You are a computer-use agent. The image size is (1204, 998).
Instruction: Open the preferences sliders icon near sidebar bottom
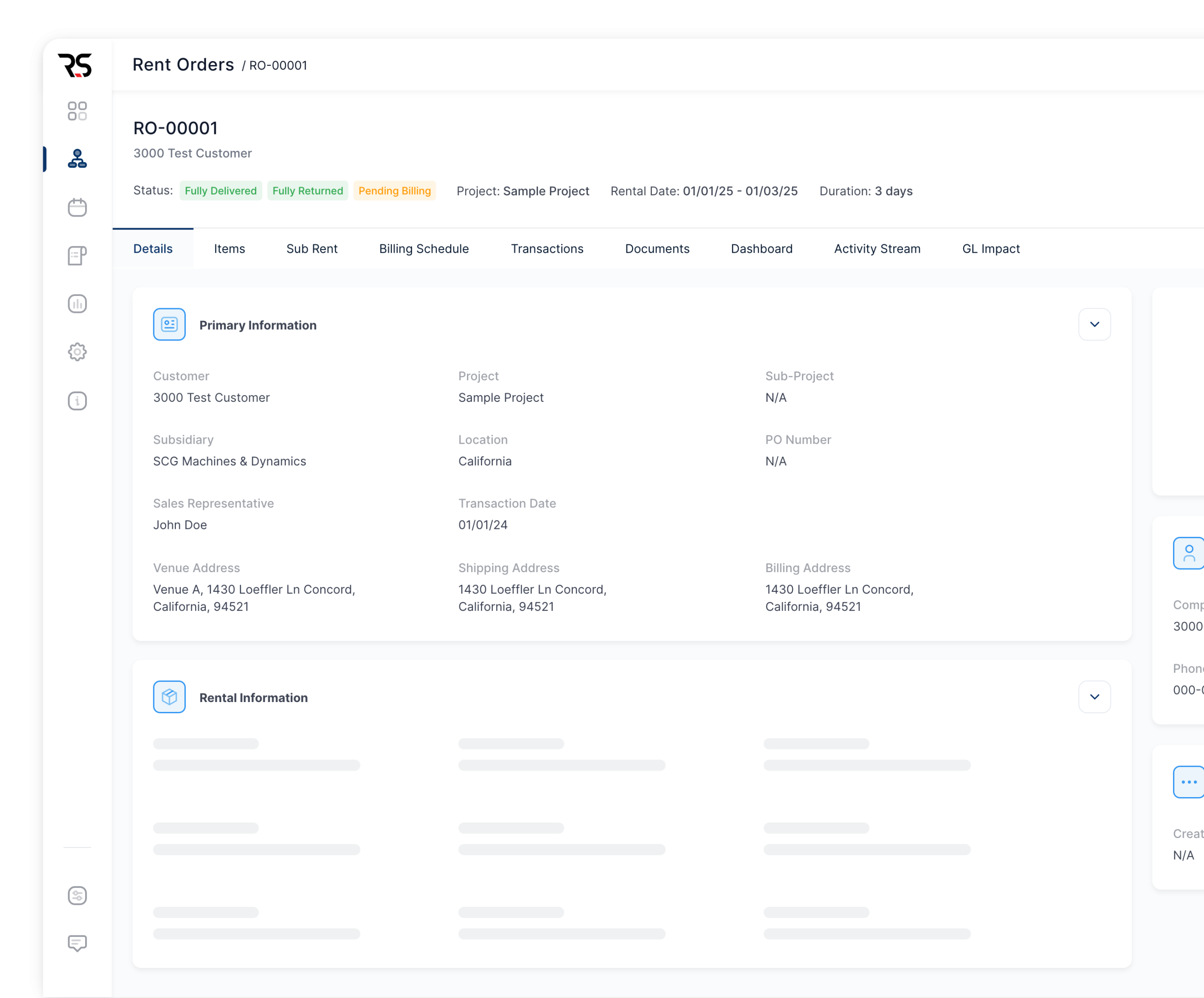[78, 896]
